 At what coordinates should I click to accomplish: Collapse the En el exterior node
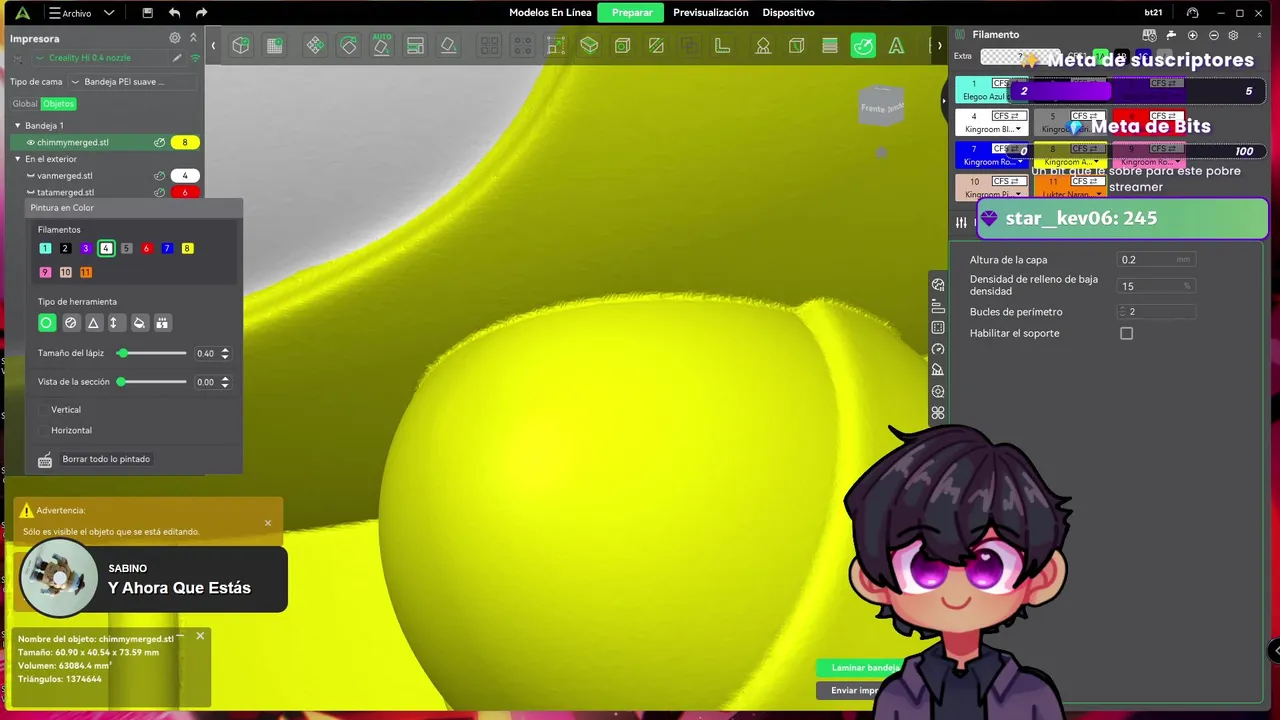coord(17,159)
